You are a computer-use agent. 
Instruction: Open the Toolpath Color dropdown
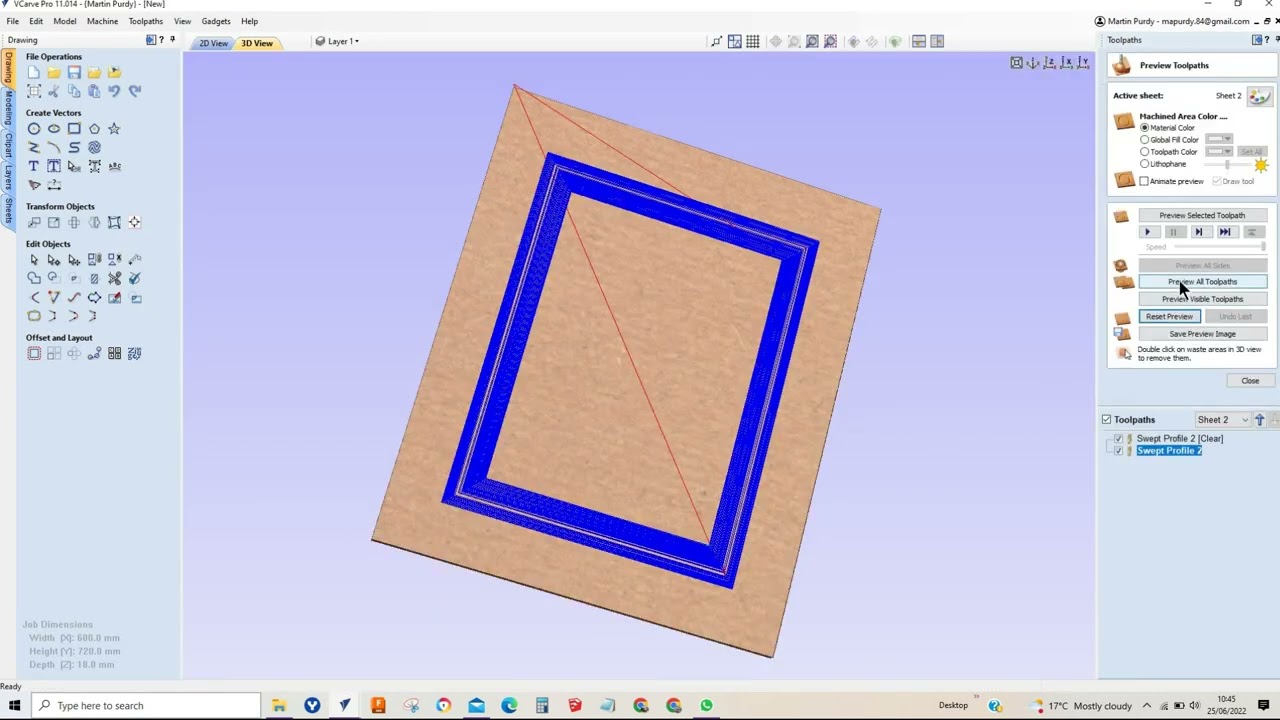click(1218, 152)
